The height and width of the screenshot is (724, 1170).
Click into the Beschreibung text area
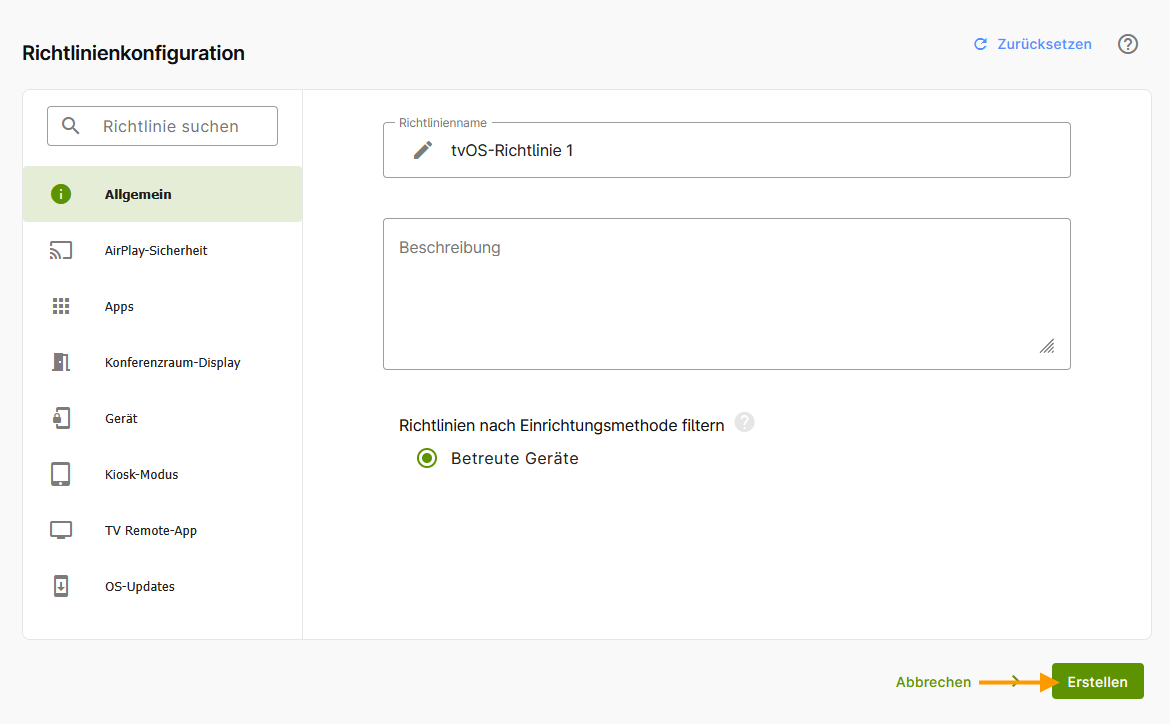pyautogui.click(x=727, y=294)
